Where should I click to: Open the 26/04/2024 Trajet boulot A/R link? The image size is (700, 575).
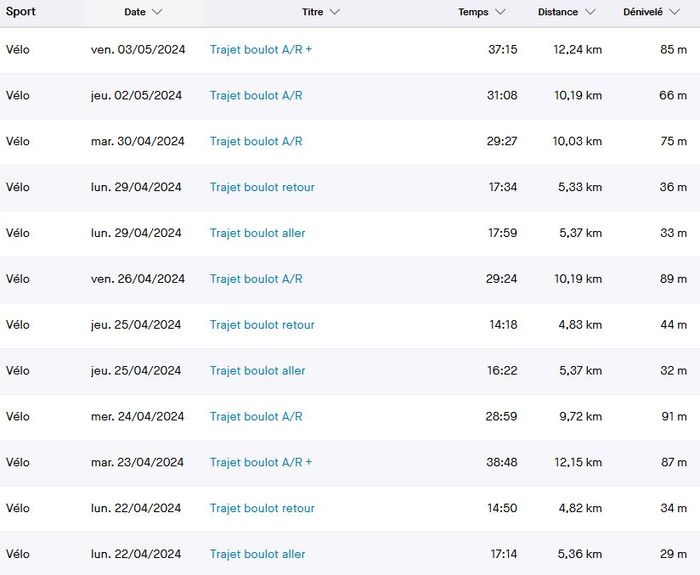(x=256, y=279)
